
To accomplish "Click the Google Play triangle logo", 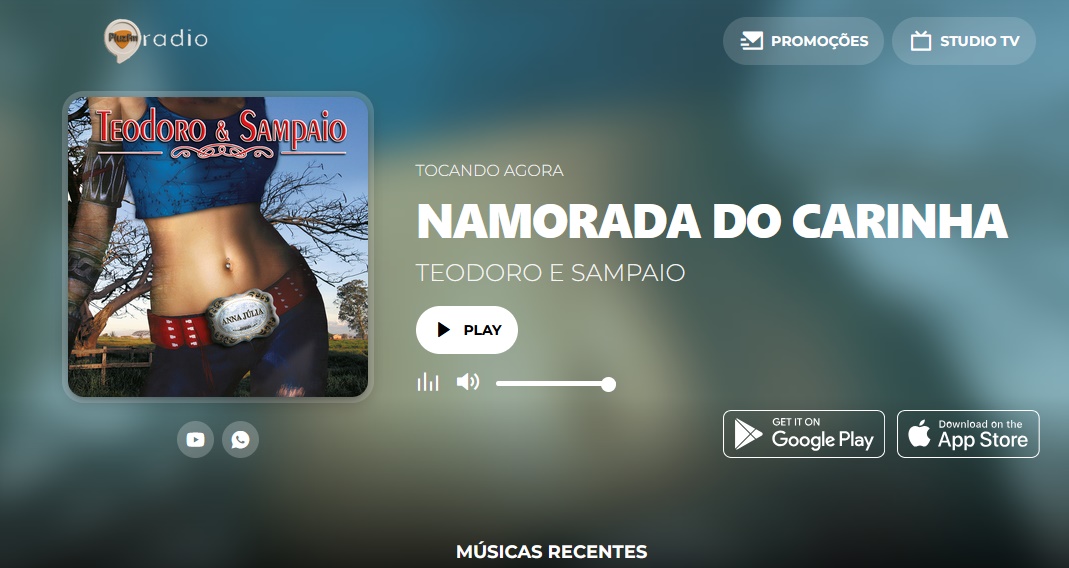I will tap(748, 434).
